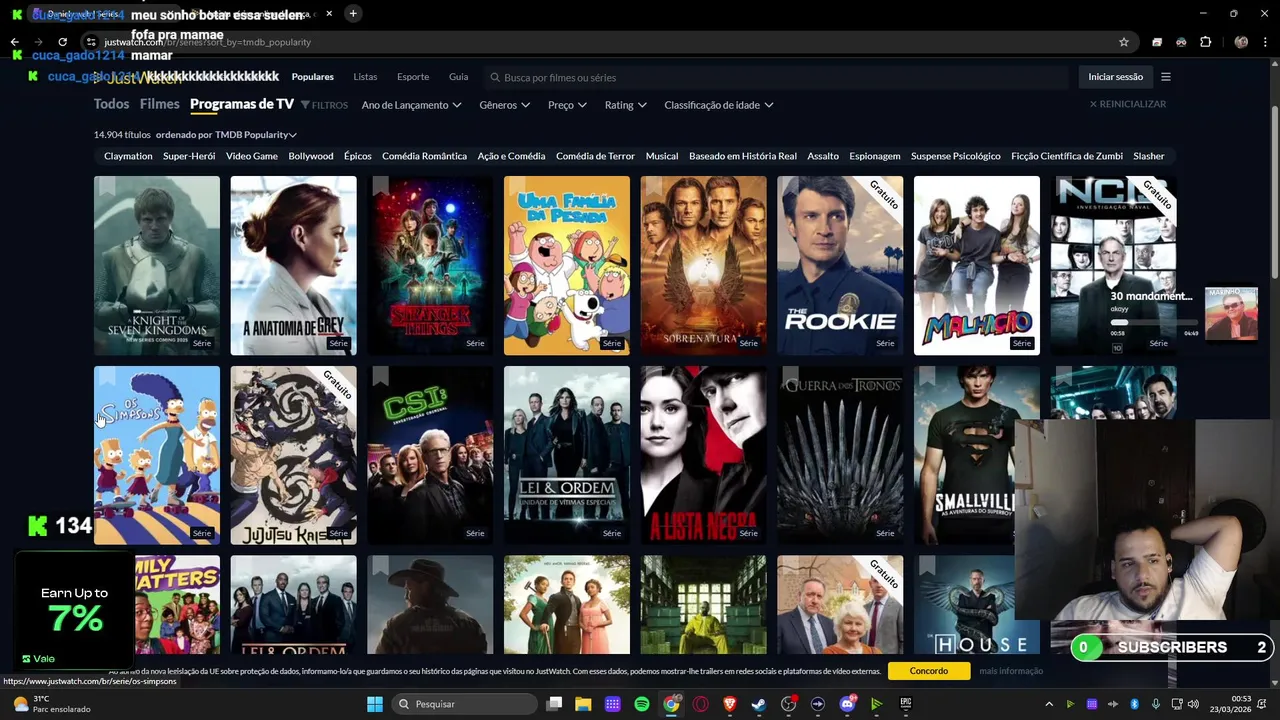Open Task View from the taskbar

pyautogui.click(x=554, y=704)
